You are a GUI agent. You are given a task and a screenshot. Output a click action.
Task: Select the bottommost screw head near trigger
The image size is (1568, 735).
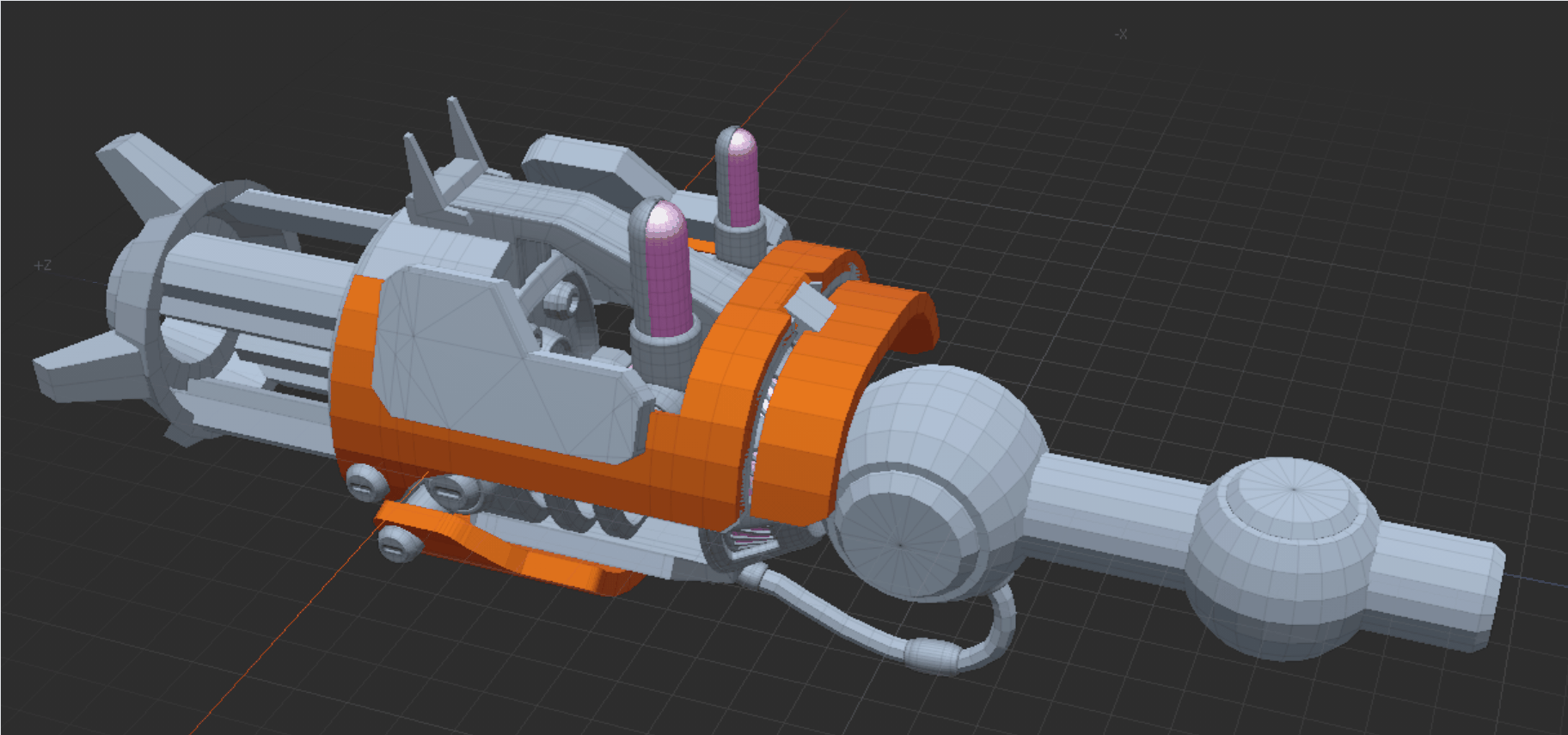(397, 543)
